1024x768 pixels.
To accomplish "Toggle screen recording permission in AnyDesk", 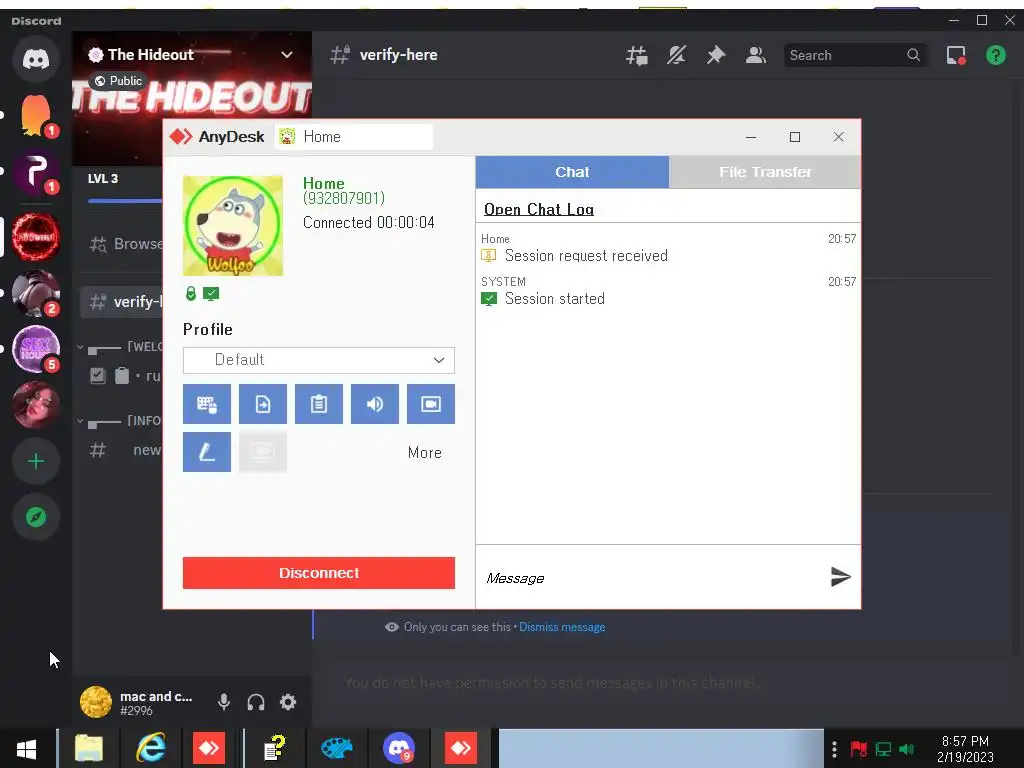I will coord(431,404).
